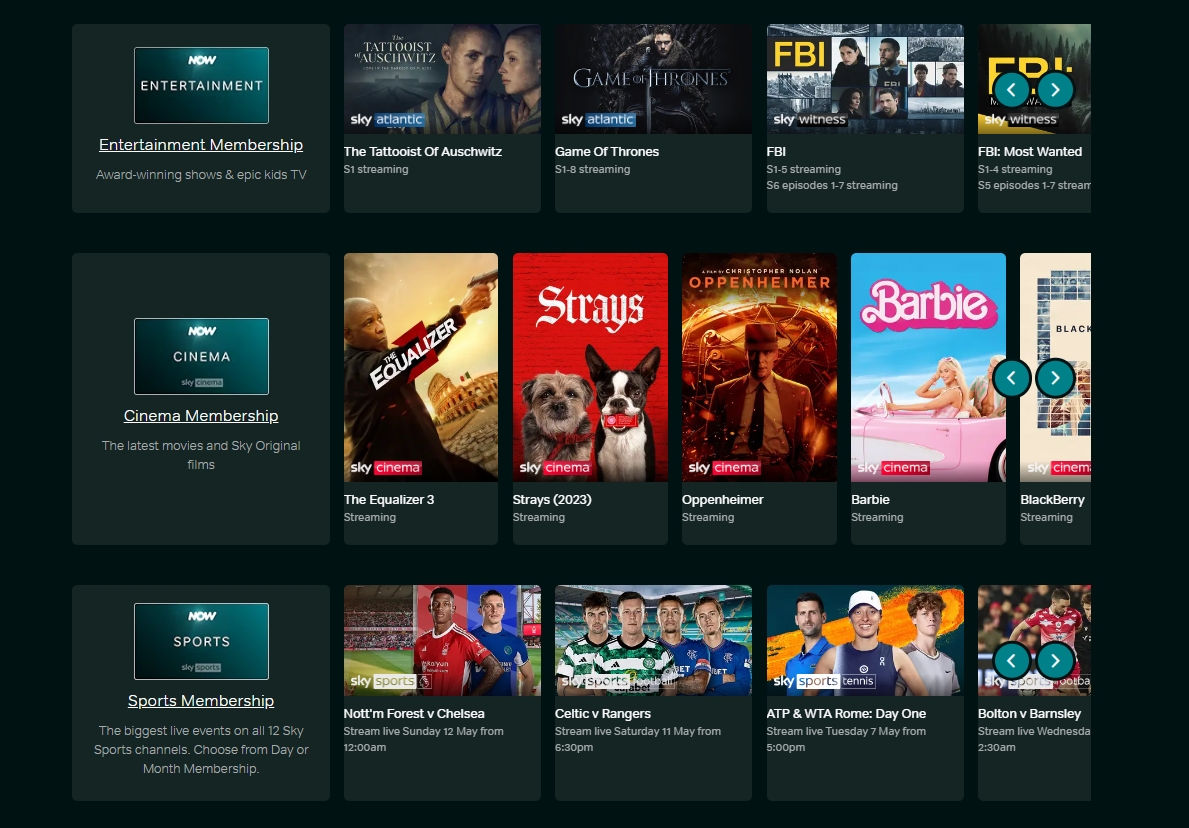The width and height of the screenshot is (1189, 828).
Task: Click 'Barbie' title text under poster
Action: tap(871, 500)
